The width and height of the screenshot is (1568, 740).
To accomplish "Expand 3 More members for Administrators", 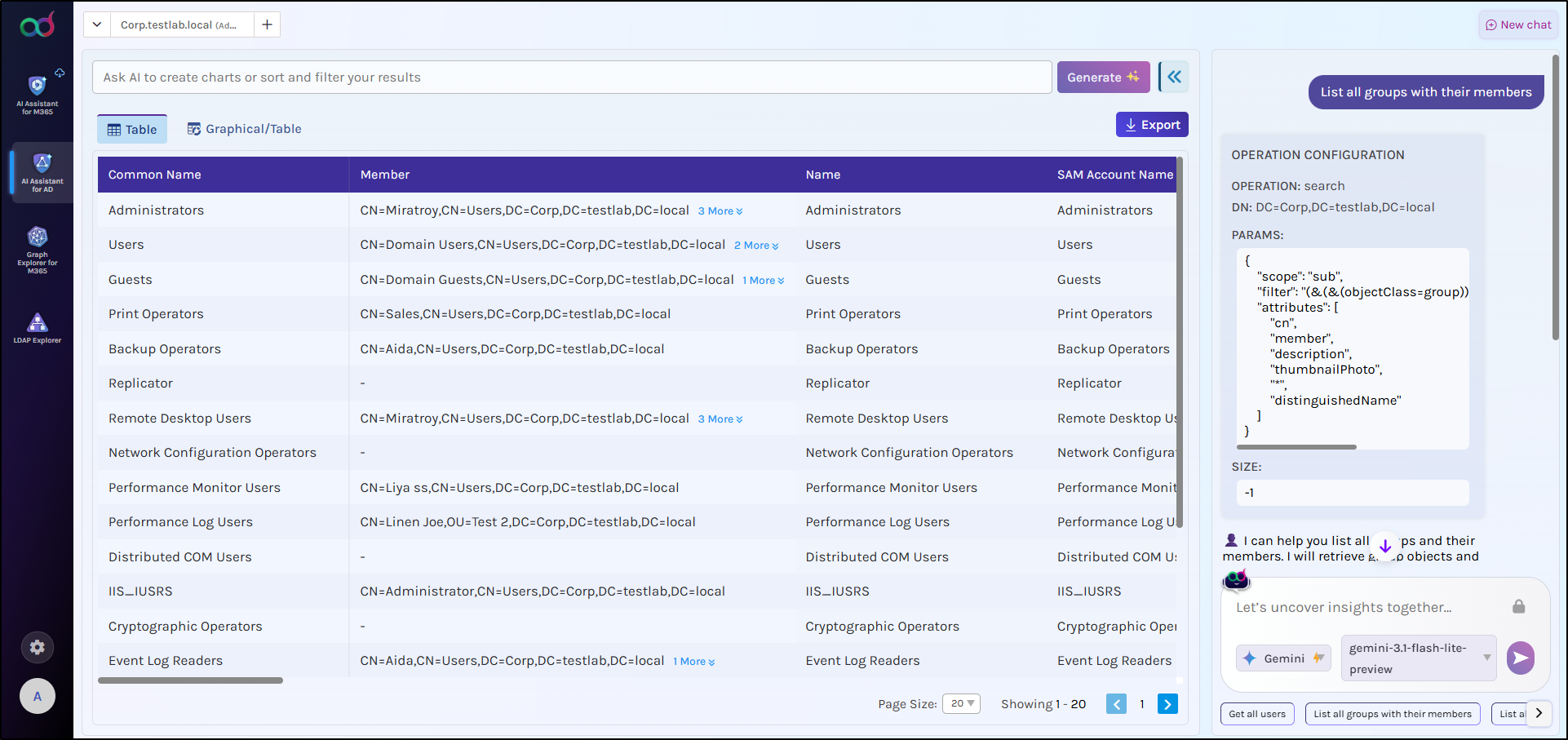I will [720, 211].
